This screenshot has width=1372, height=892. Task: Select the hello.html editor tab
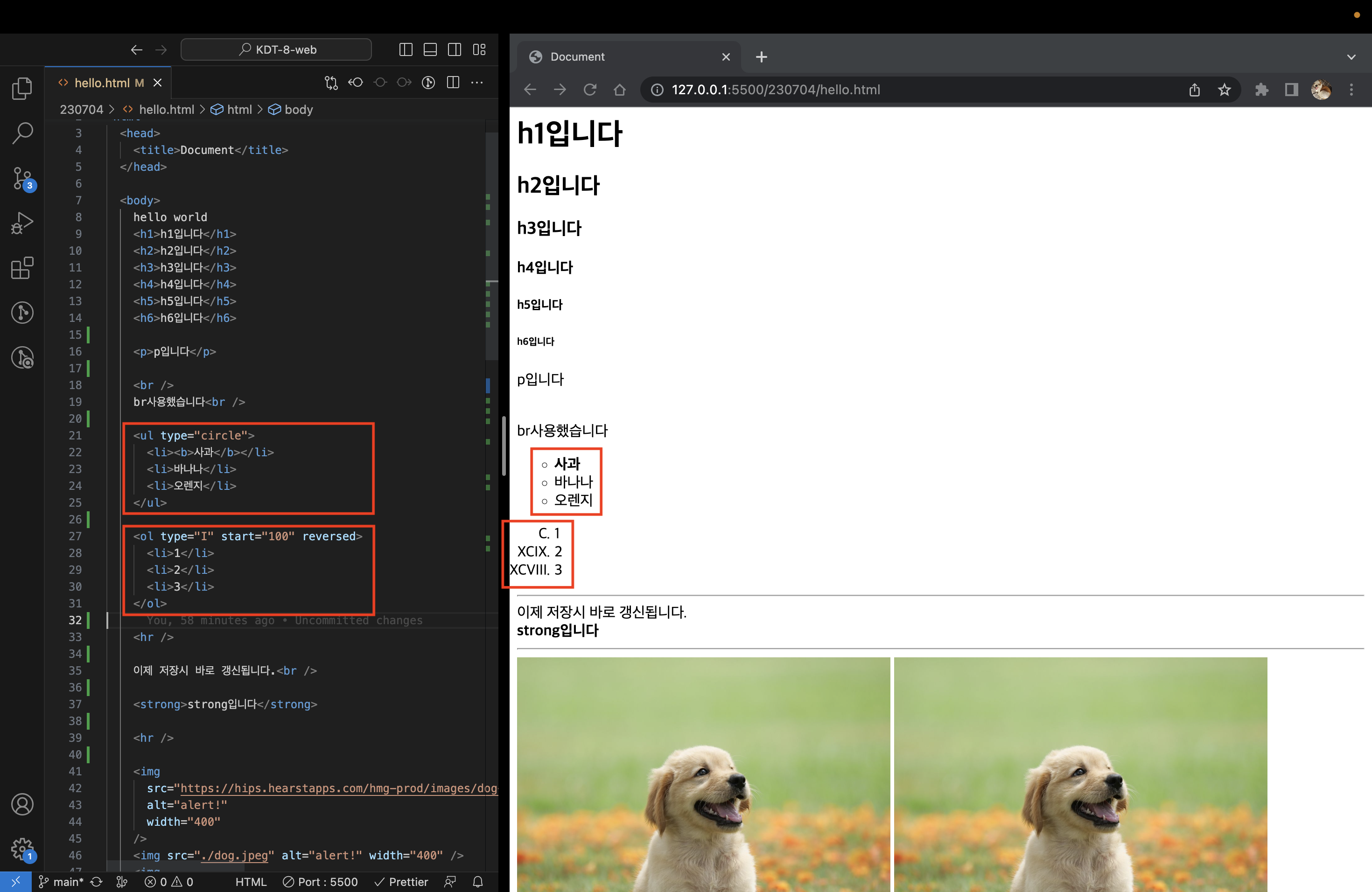click(x=108, y=83)
